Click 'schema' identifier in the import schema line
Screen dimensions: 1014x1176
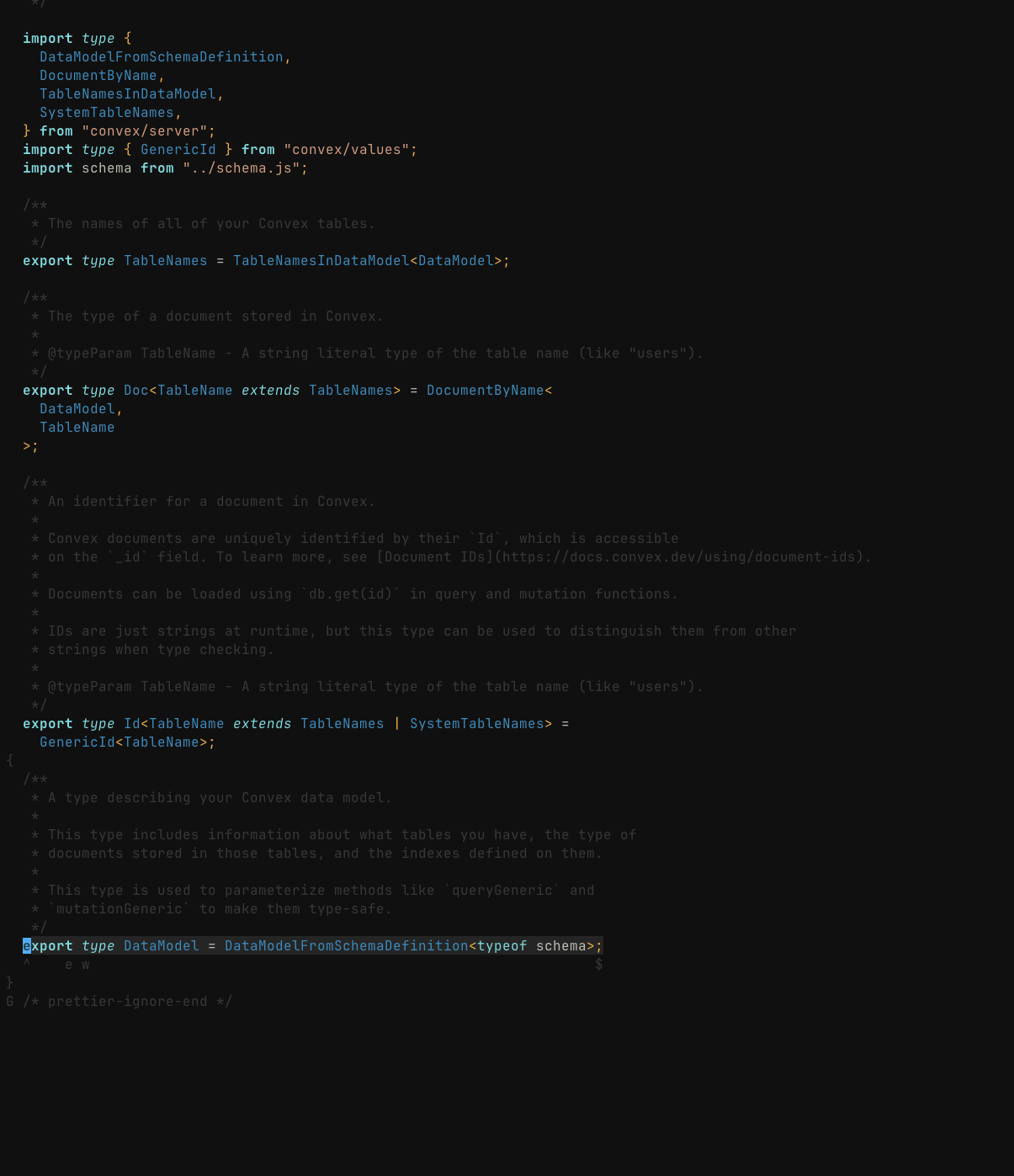[x=107, y=168]
